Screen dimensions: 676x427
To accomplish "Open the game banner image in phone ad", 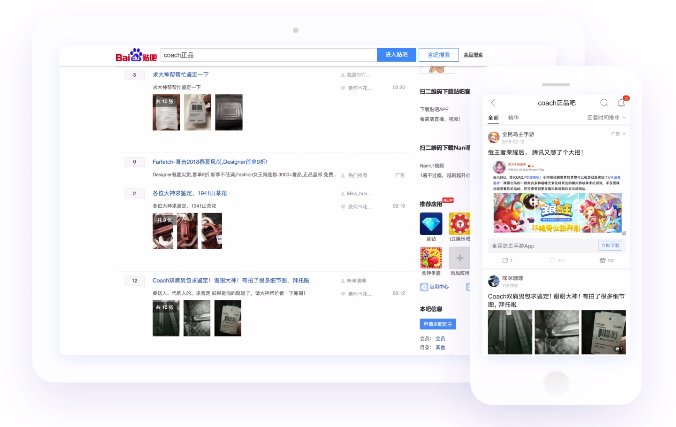I will point(557,213).
